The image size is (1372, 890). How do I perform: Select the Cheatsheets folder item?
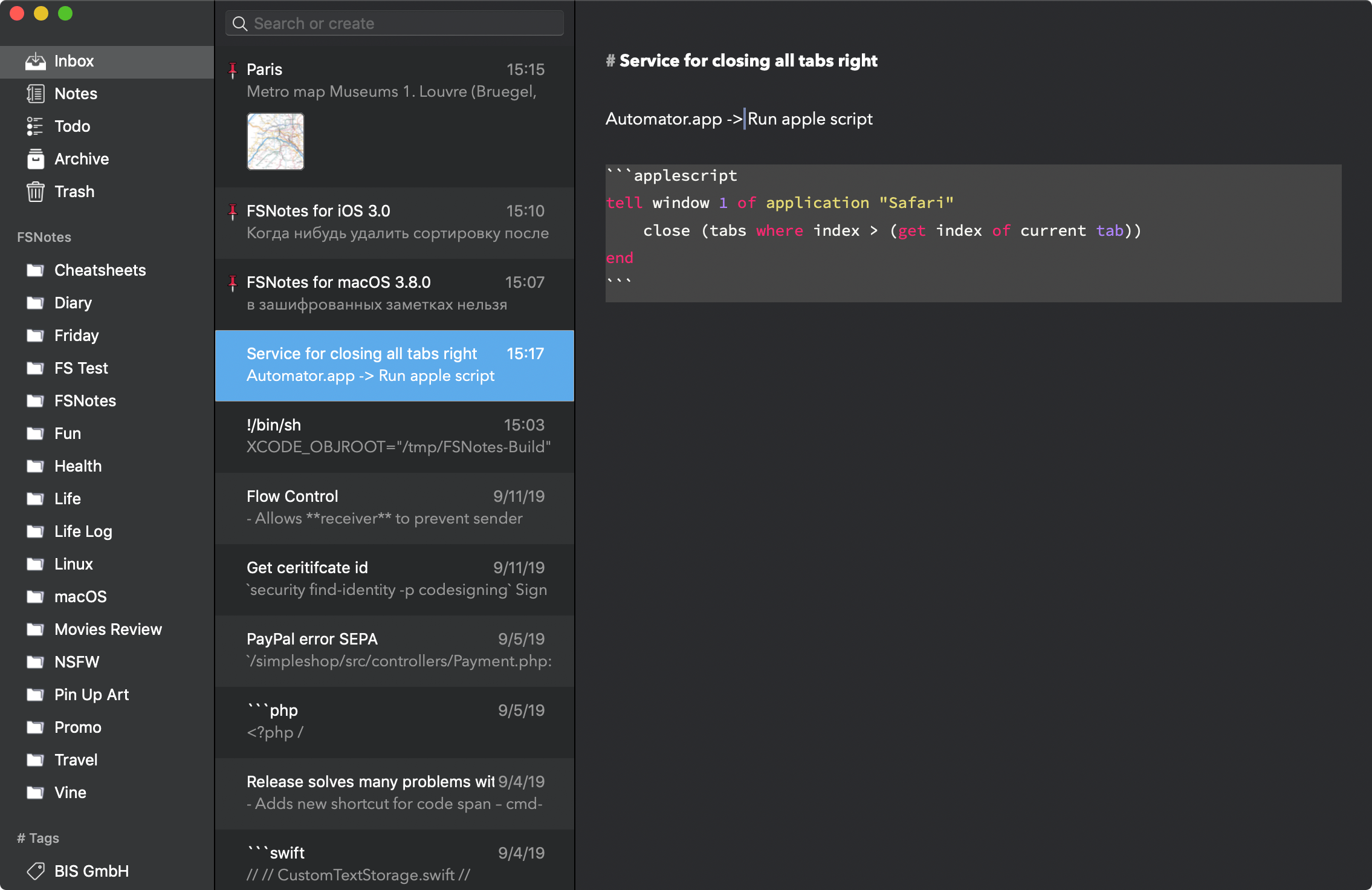pyautogui.click(x=100, y=269)
